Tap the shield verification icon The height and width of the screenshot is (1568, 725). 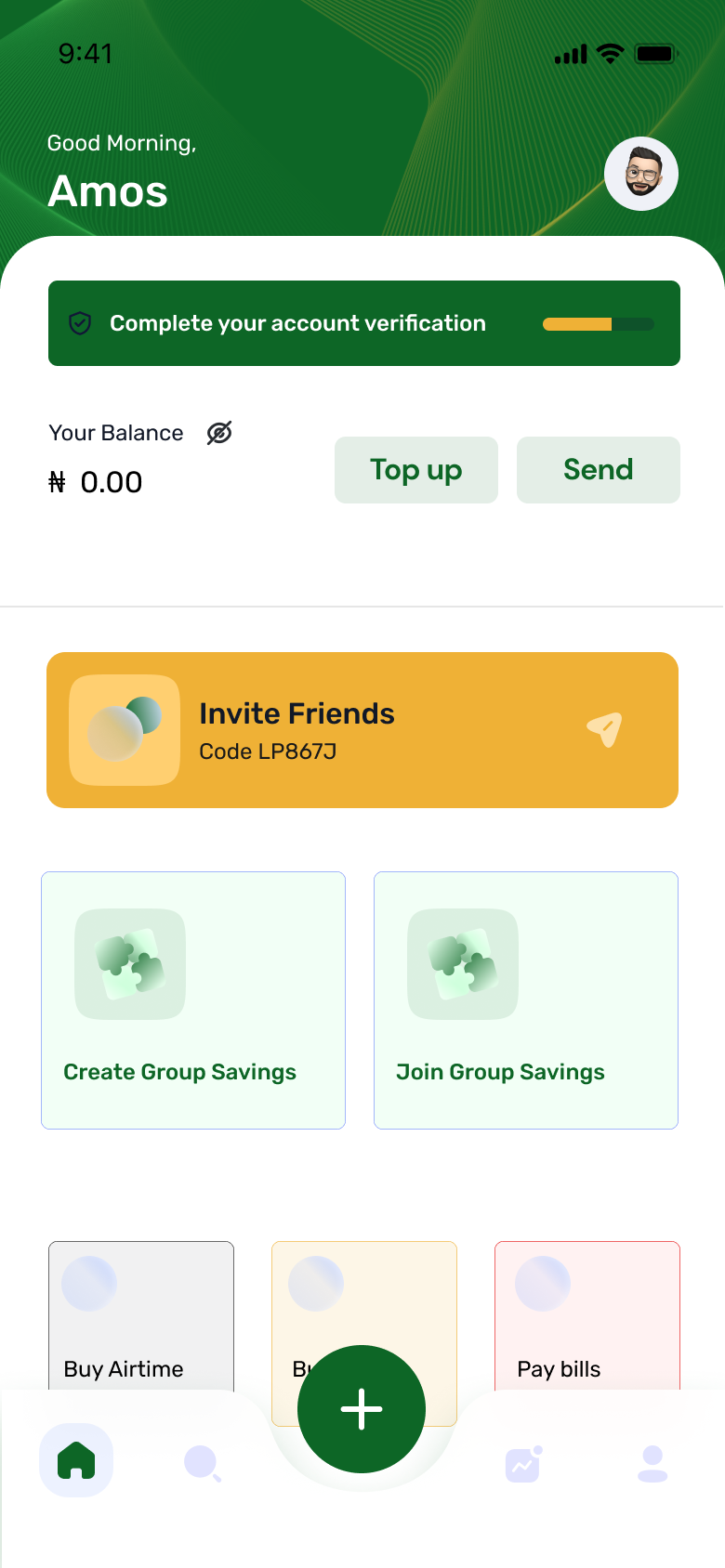[80, 323]
